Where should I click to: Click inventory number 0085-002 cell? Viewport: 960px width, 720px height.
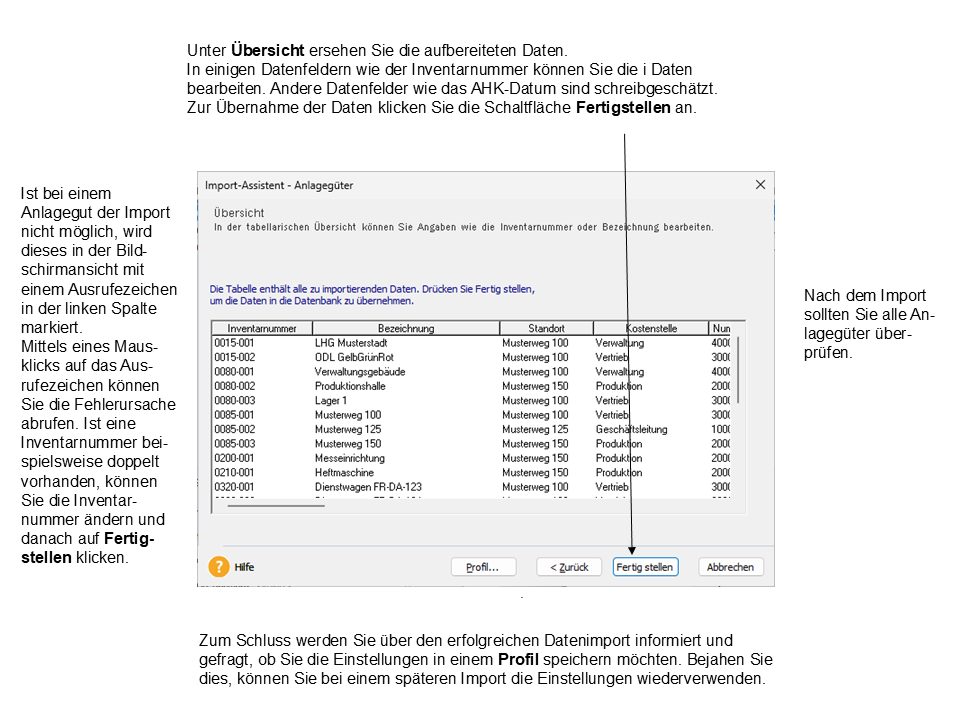pos(235,429)
